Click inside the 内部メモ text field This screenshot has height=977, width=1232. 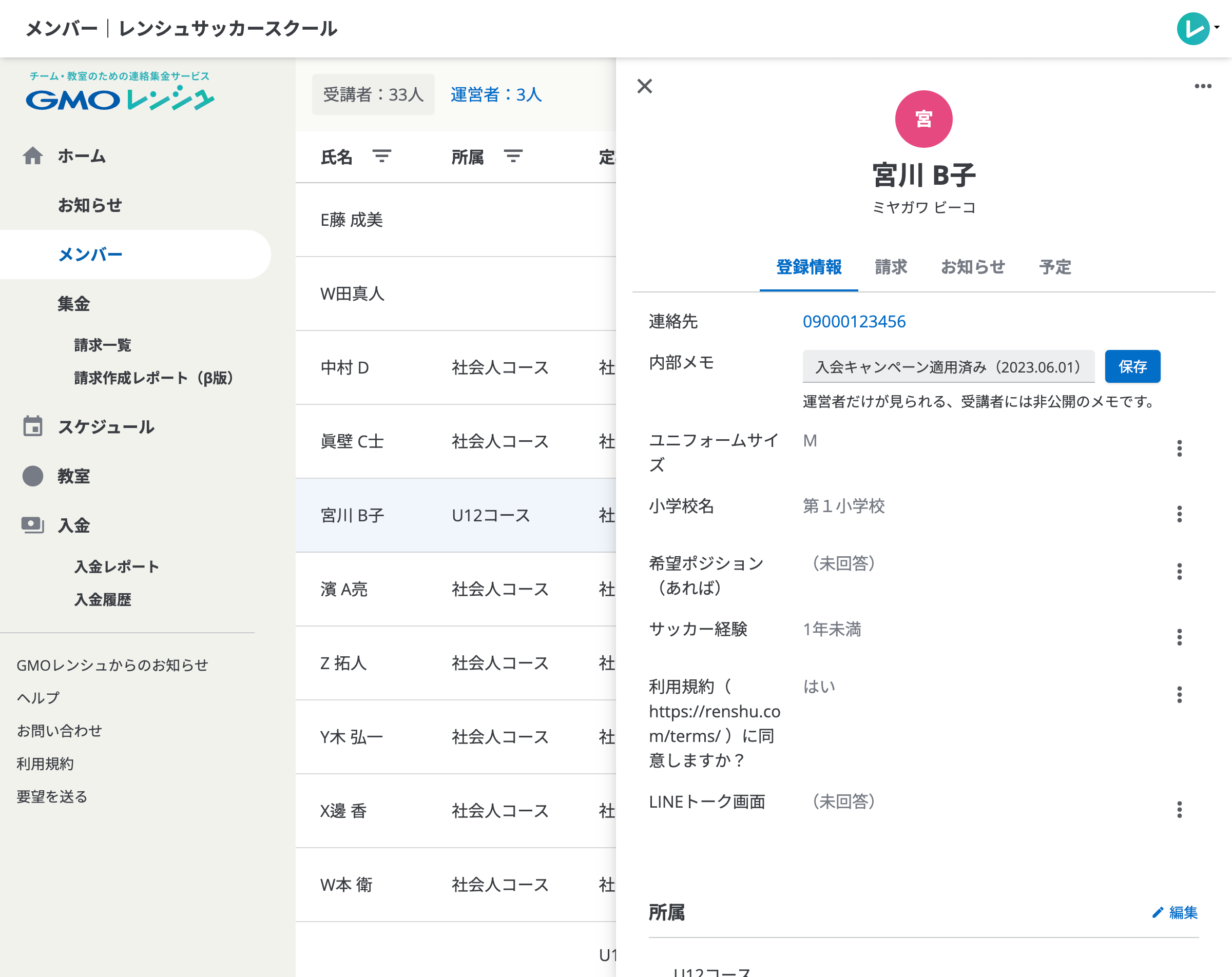click(947, 367)
